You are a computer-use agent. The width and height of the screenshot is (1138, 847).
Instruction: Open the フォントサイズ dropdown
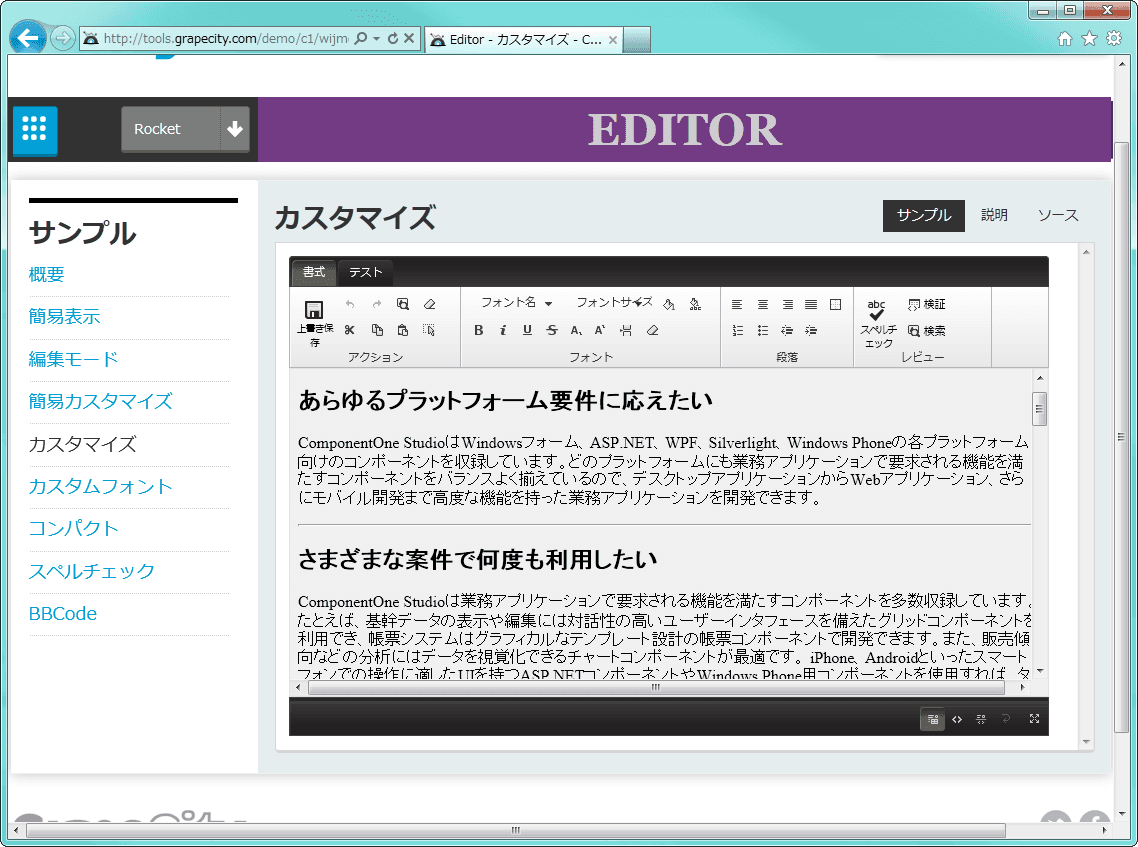[614, 303]
